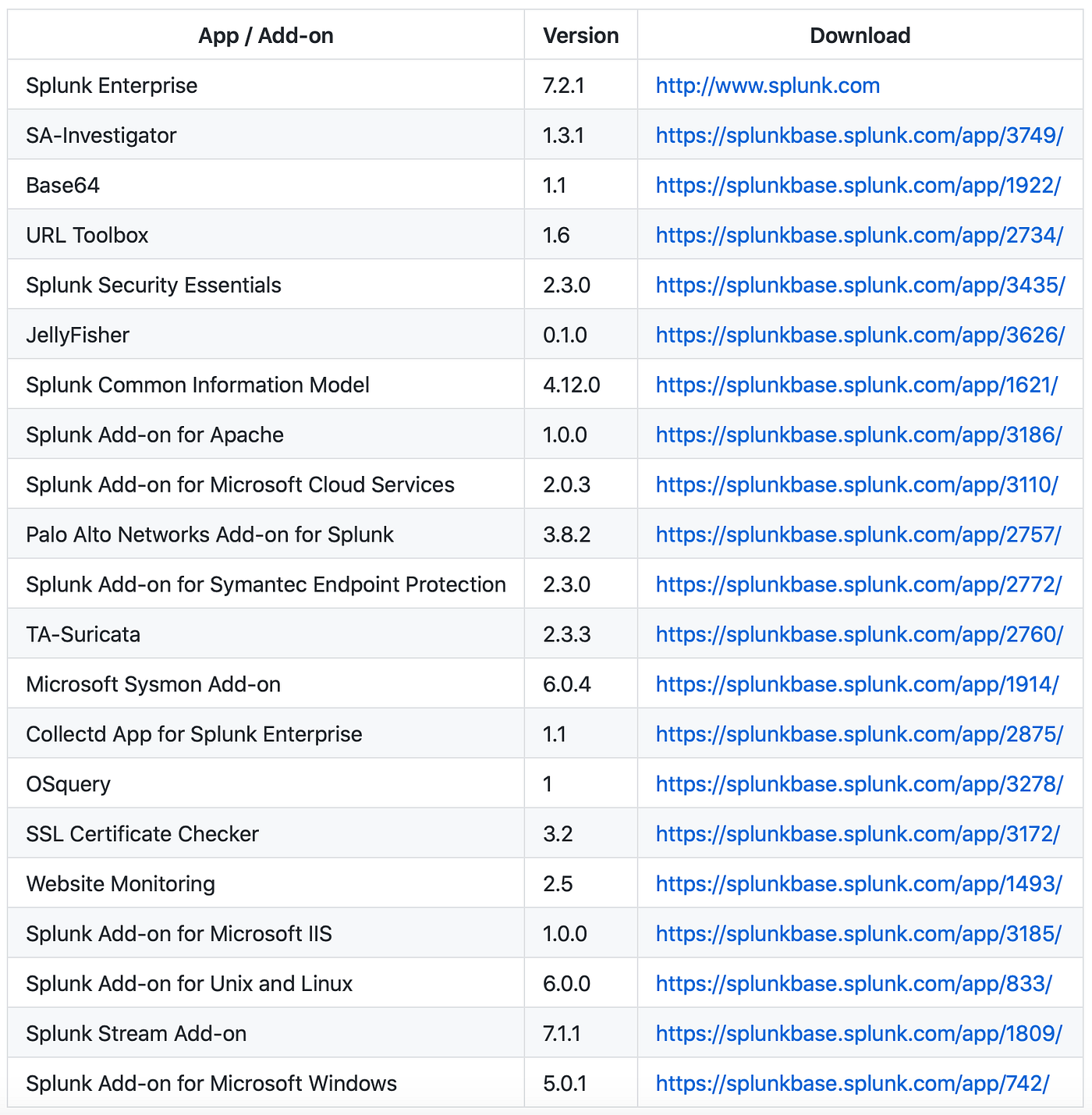Screen dimensions: 1092x1115
Task: Click version 1 of OSquery
Action: pos(548,784)
